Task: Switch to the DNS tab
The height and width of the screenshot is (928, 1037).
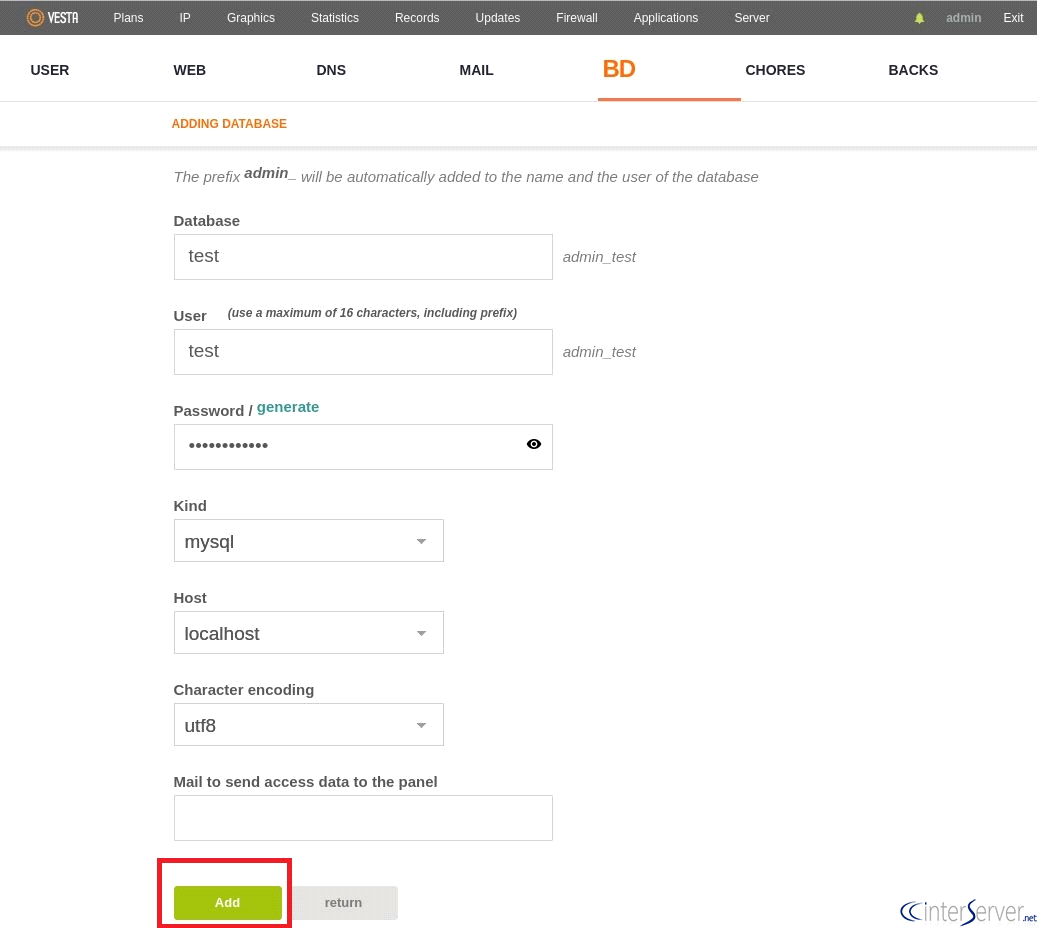Action: (x=331, y=70)
